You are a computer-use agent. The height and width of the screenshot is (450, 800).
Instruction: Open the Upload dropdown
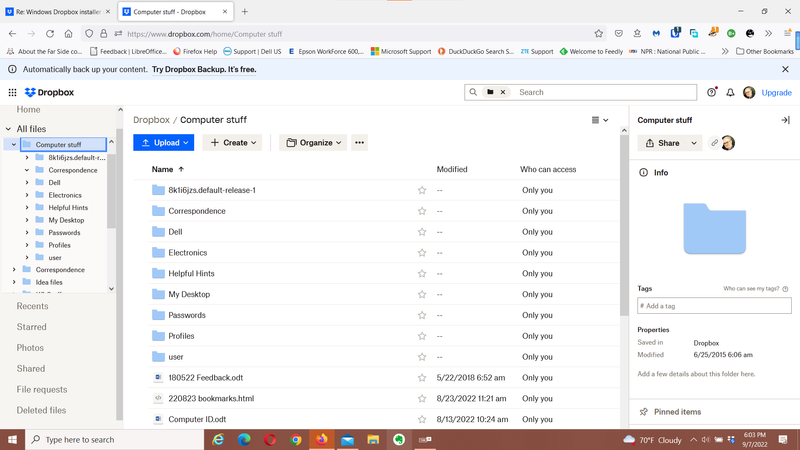[x=163, y=143]
